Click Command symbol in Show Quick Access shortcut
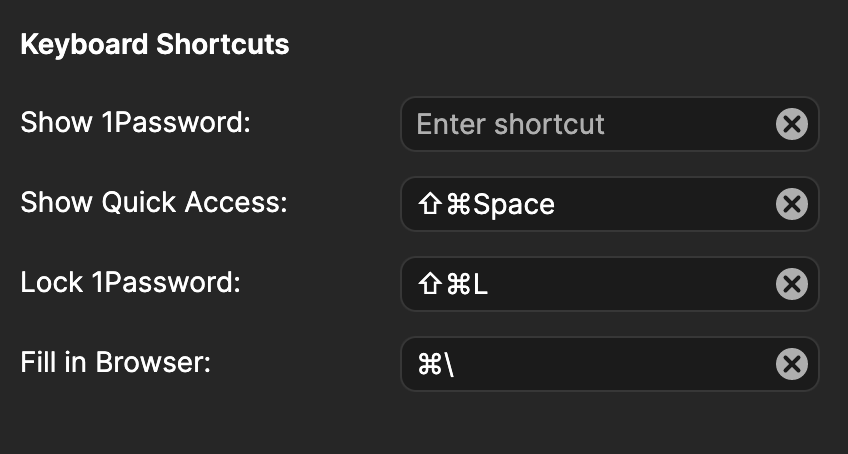Image resolution: width=848 pixels, height=454 pixels. pyautogui.click(x=458, y=205)
